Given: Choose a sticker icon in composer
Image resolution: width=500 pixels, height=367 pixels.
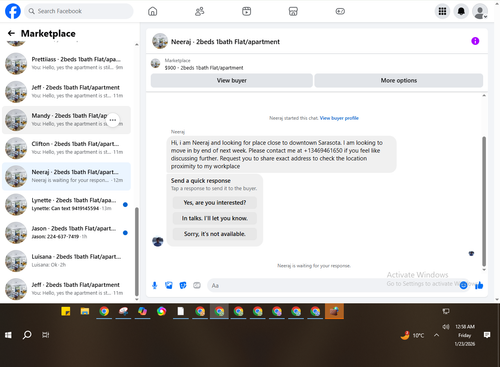Looking at the screenshot, I should (183, 285).
